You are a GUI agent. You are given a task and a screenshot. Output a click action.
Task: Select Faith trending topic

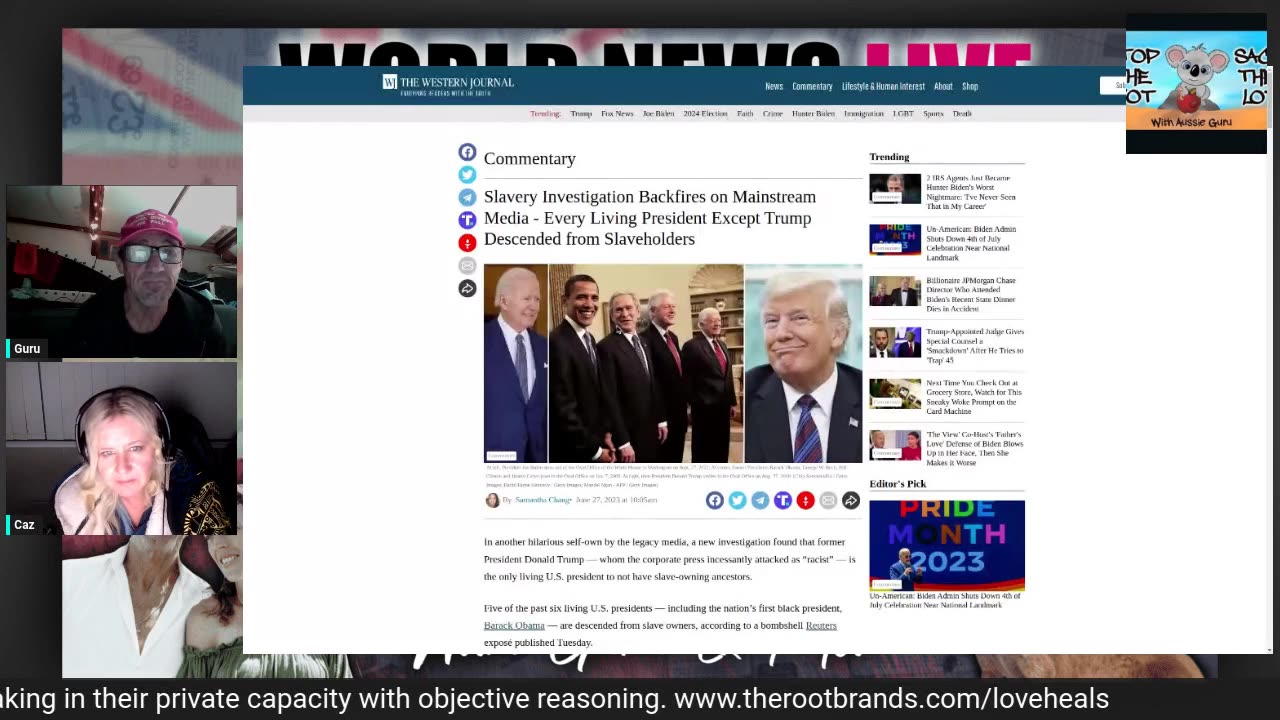(745, 114)
